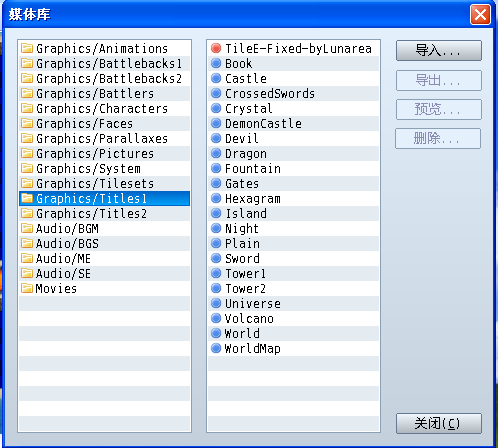Click the folder icon beside Audio/ME
This screenshot has height=448, width=498.
pyautogui.click(x=27, y=258)
